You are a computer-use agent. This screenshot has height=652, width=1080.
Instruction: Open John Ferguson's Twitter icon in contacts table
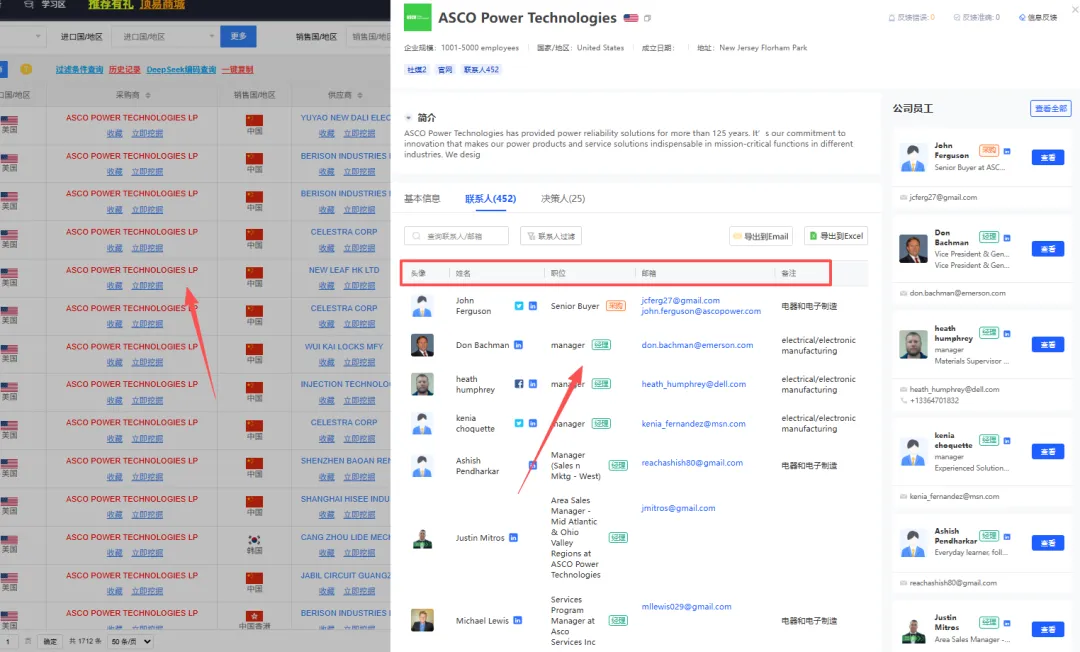click(519, 306)
